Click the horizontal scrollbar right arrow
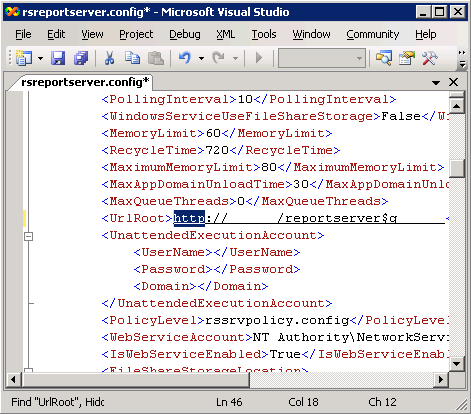 [441, 379]
